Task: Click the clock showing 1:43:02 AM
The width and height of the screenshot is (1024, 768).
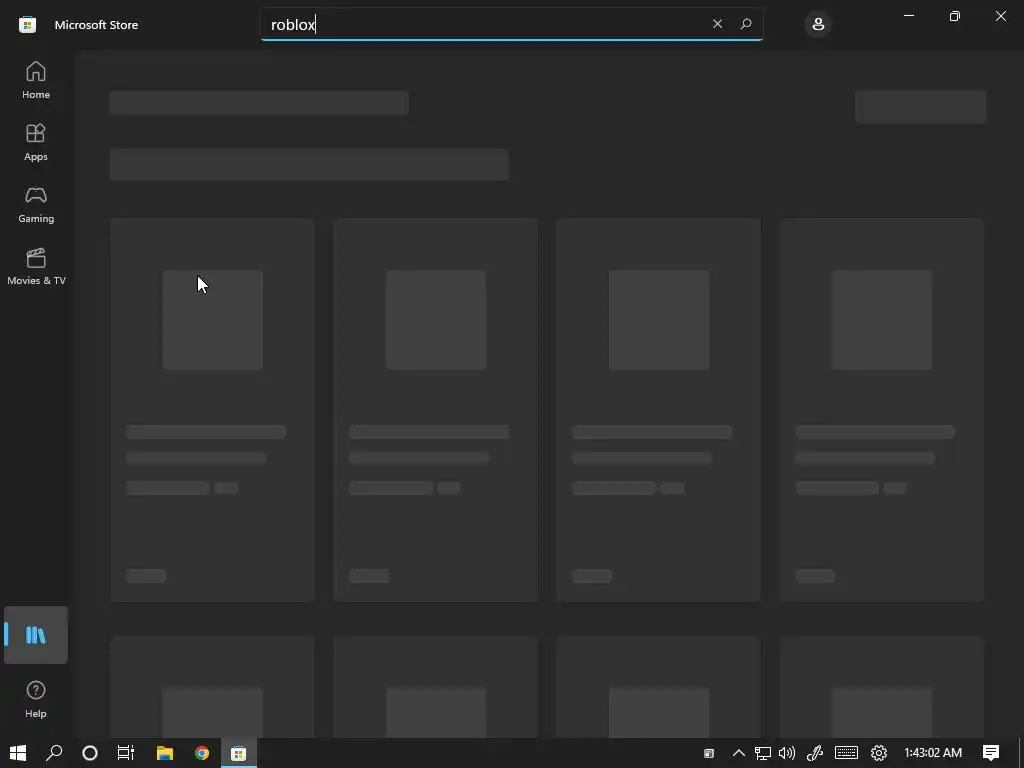Action: click(933, 753)
